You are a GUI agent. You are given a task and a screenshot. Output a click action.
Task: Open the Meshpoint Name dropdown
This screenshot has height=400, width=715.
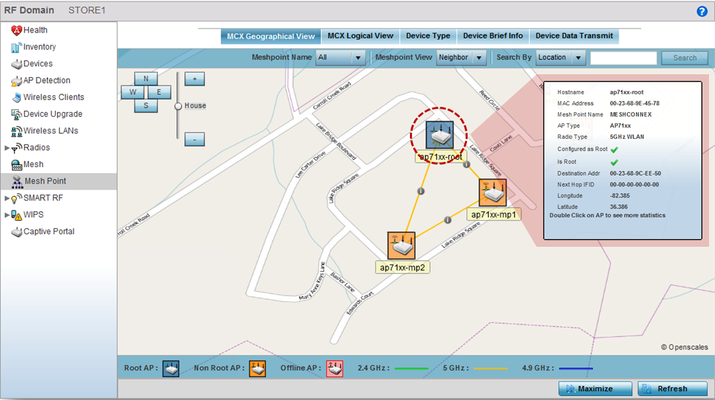(x=340, y=58)
